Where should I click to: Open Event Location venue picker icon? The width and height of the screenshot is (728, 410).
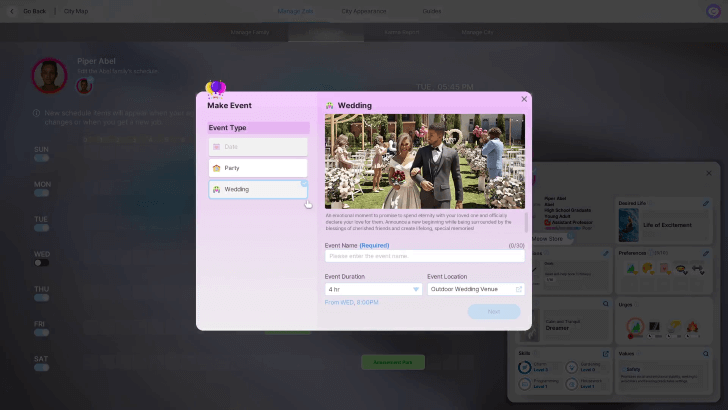click(518, 289)
